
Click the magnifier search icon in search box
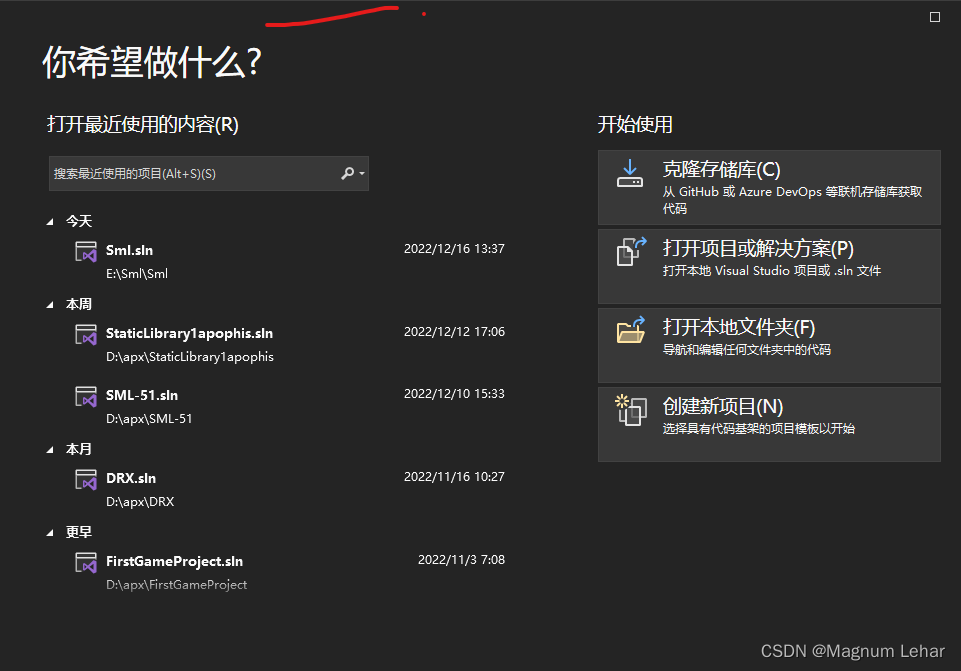[x=348, y=173]
